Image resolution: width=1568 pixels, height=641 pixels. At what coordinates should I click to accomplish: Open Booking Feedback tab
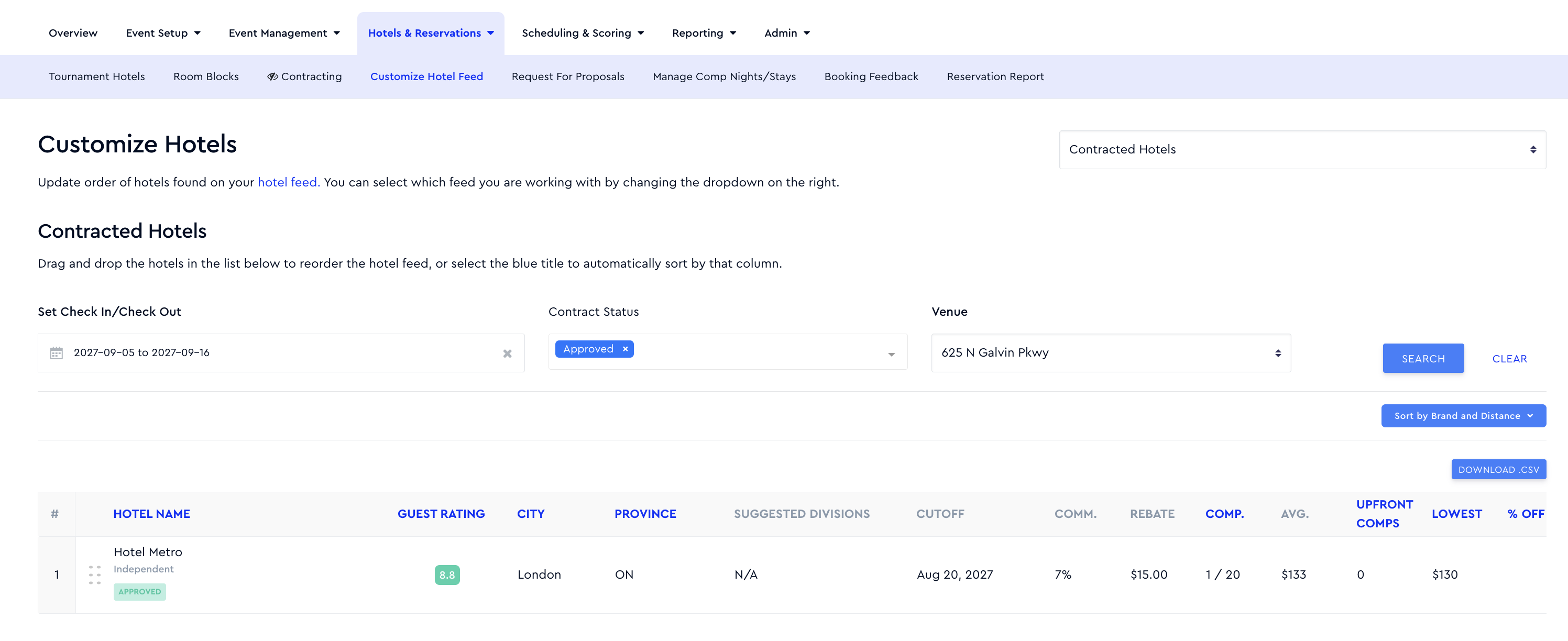click(871, 76)
